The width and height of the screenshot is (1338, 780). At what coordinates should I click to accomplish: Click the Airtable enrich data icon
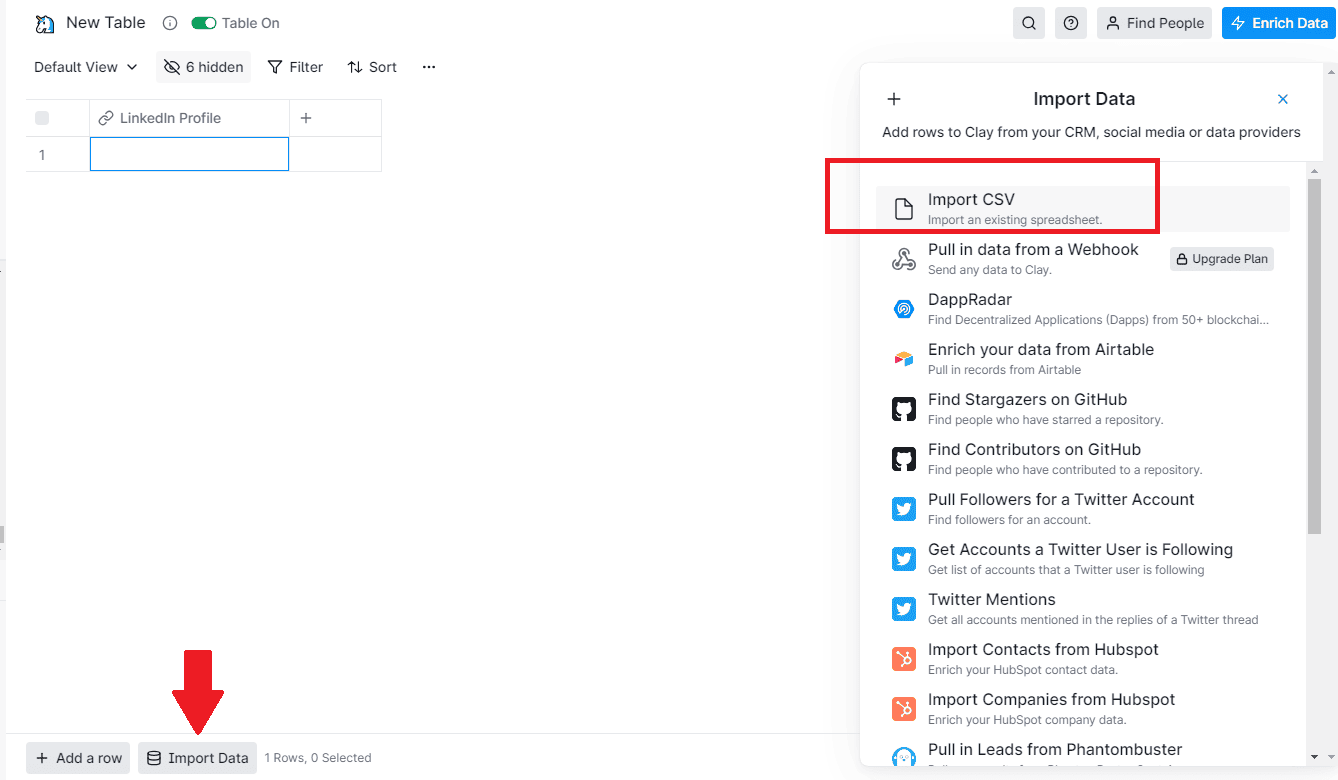pos(903,359)
